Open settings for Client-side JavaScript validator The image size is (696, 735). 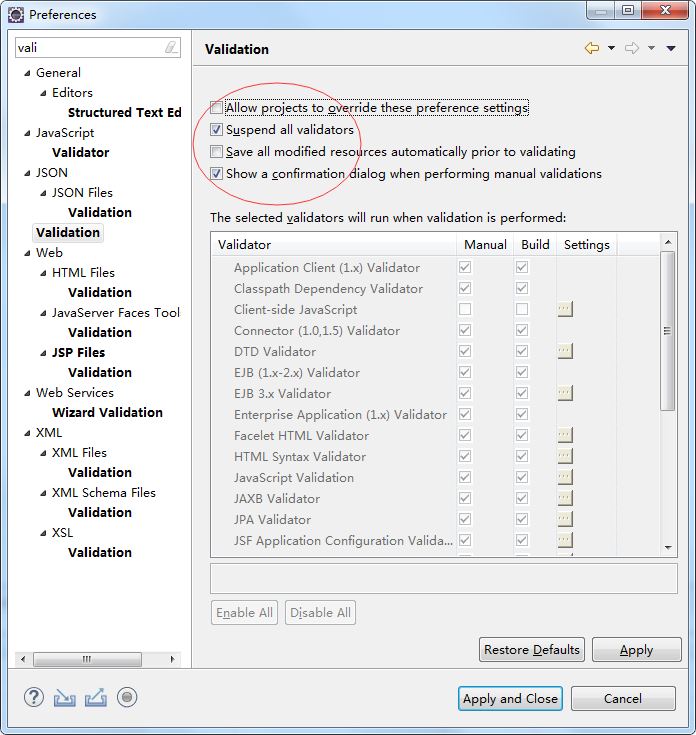click(x=565, y=309)
